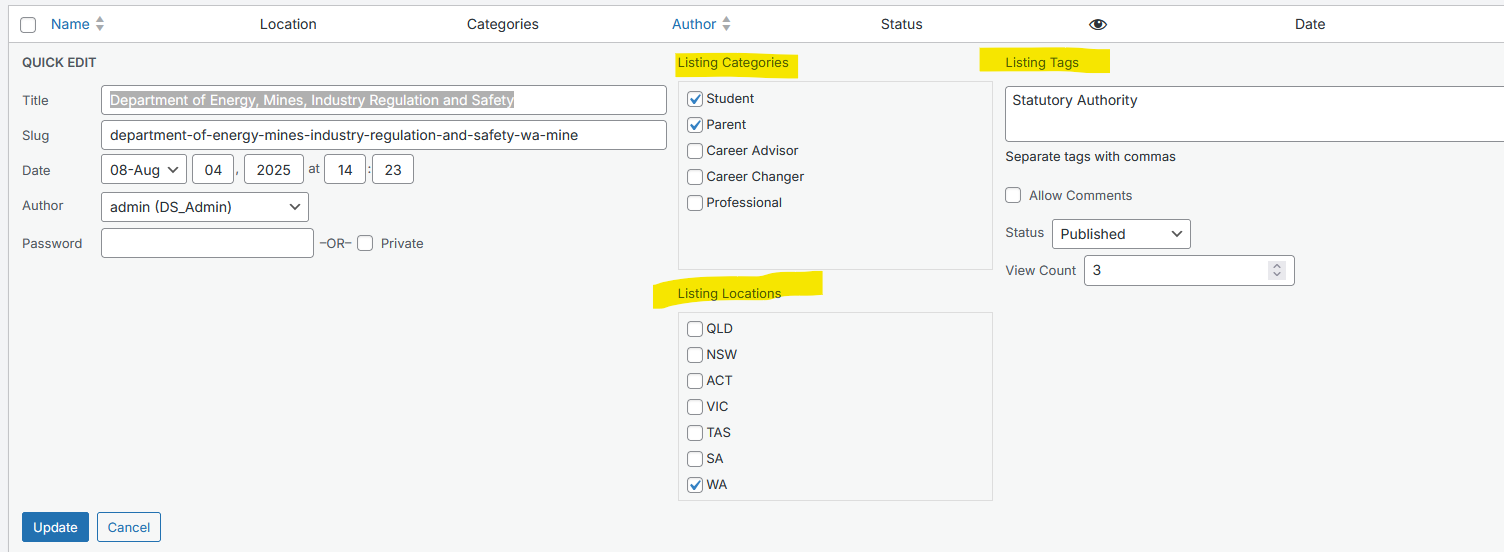Uncheck the WA listing location
This screenshot has height=552, width=1504.
pos(695,485)
